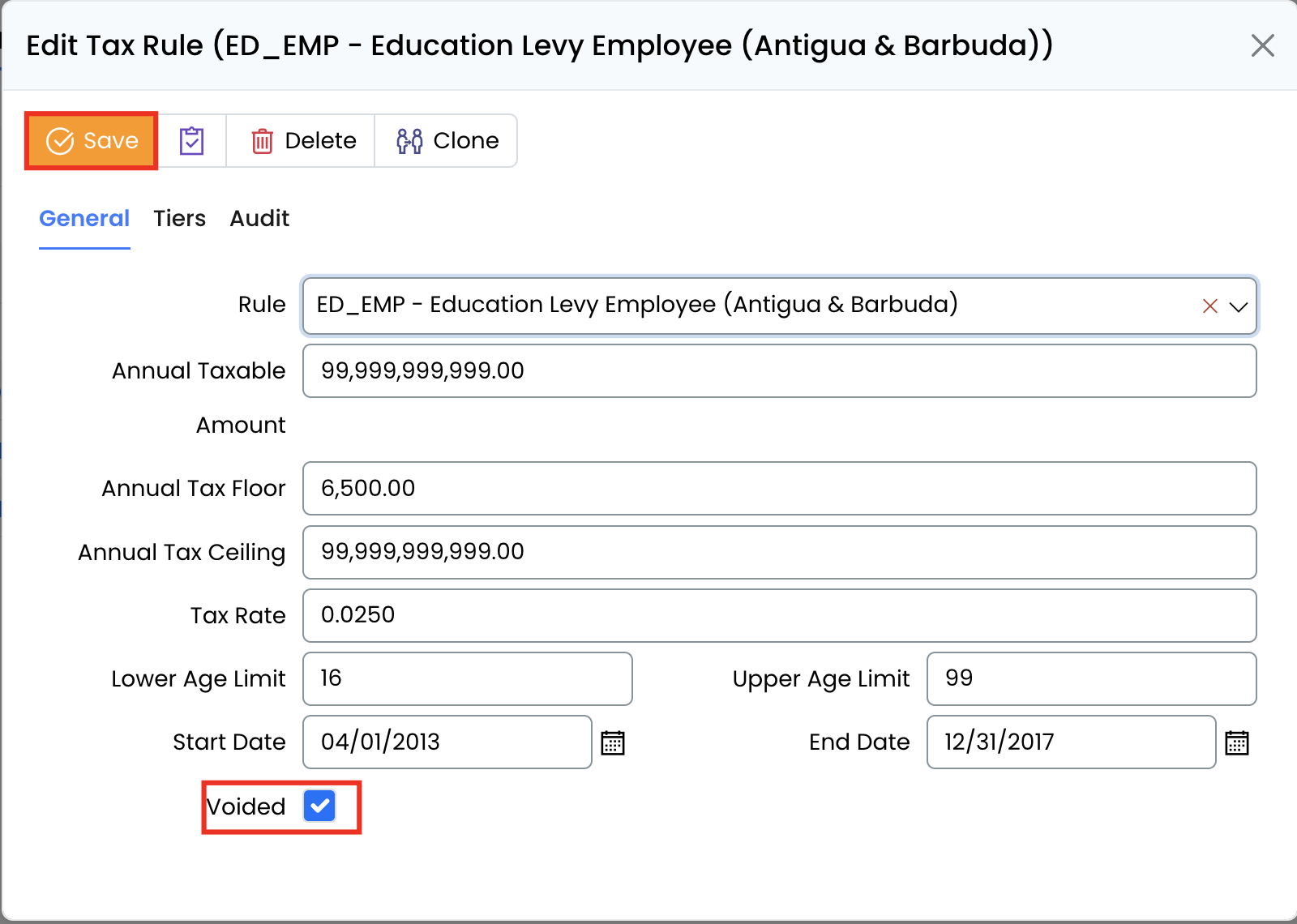The height and width of the screenshot is (924, 1297).
Task: Expand the Rule dropdown arrow
Action: [x=1238, y=306]
